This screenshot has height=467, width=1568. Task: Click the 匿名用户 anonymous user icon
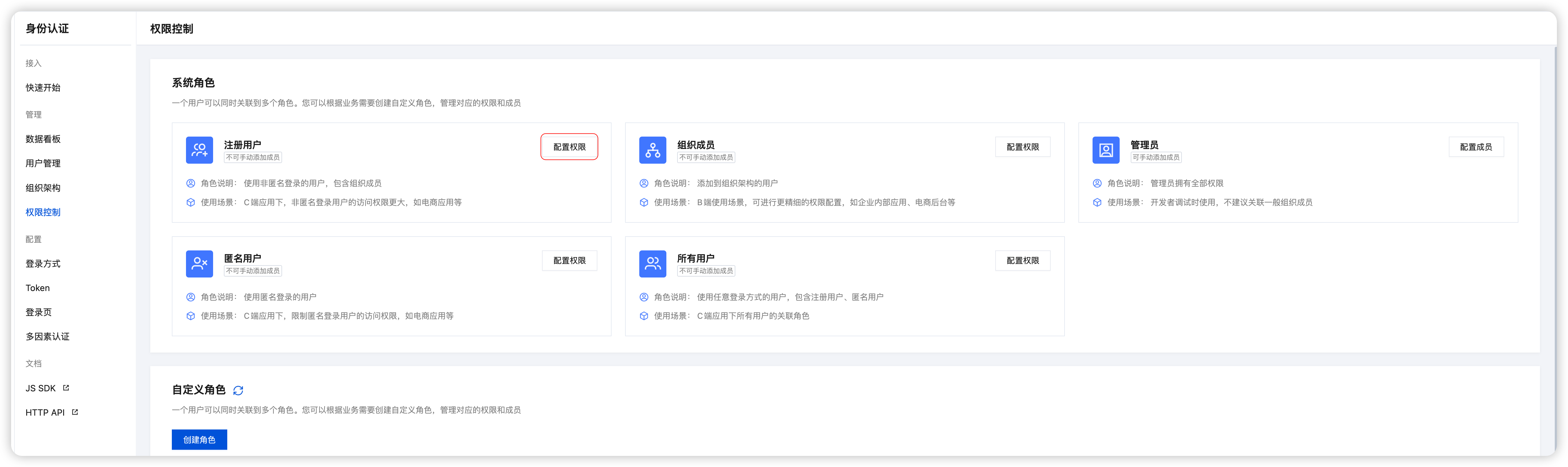[199, 263]
